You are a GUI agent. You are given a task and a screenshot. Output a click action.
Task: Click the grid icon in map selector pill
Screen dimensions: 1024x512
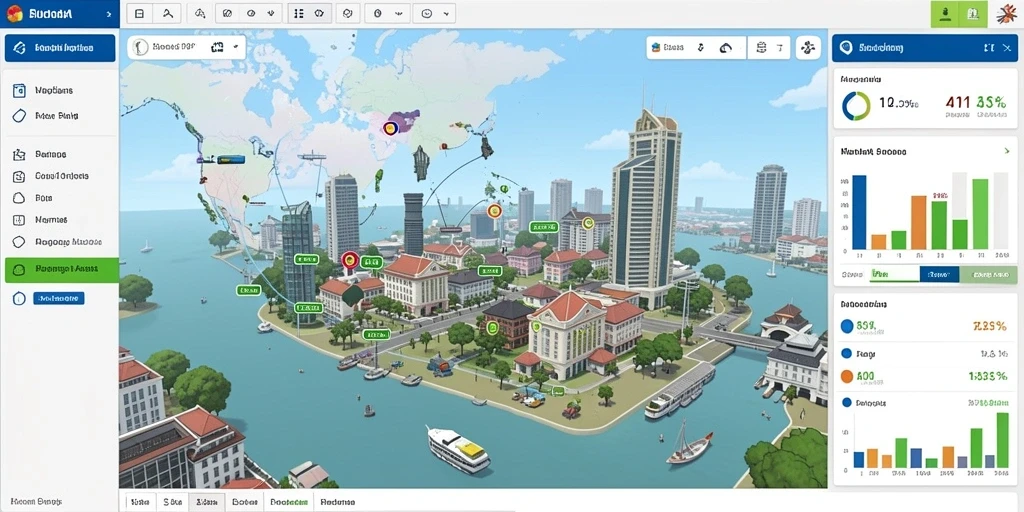coord(217,46)
